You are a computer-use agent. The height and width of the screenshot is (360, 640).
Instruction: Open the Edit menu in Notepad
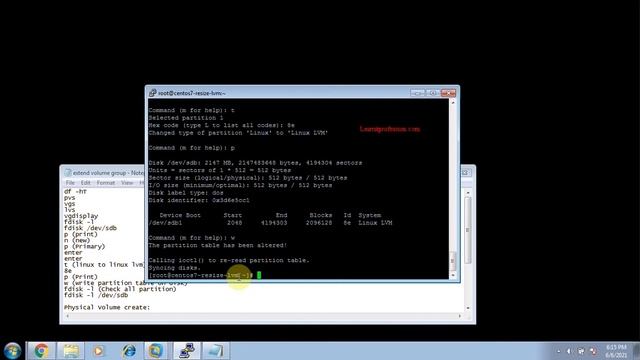(85, 183)
